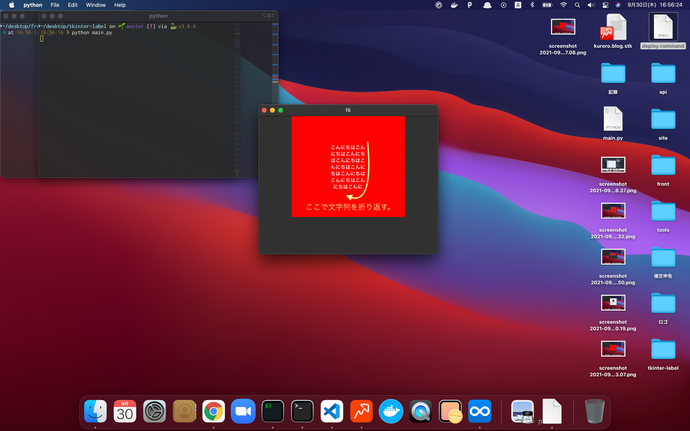Select the deploy.command file on desktop
Viewport: 690px width, 431px height.
(x=663, y=31)
